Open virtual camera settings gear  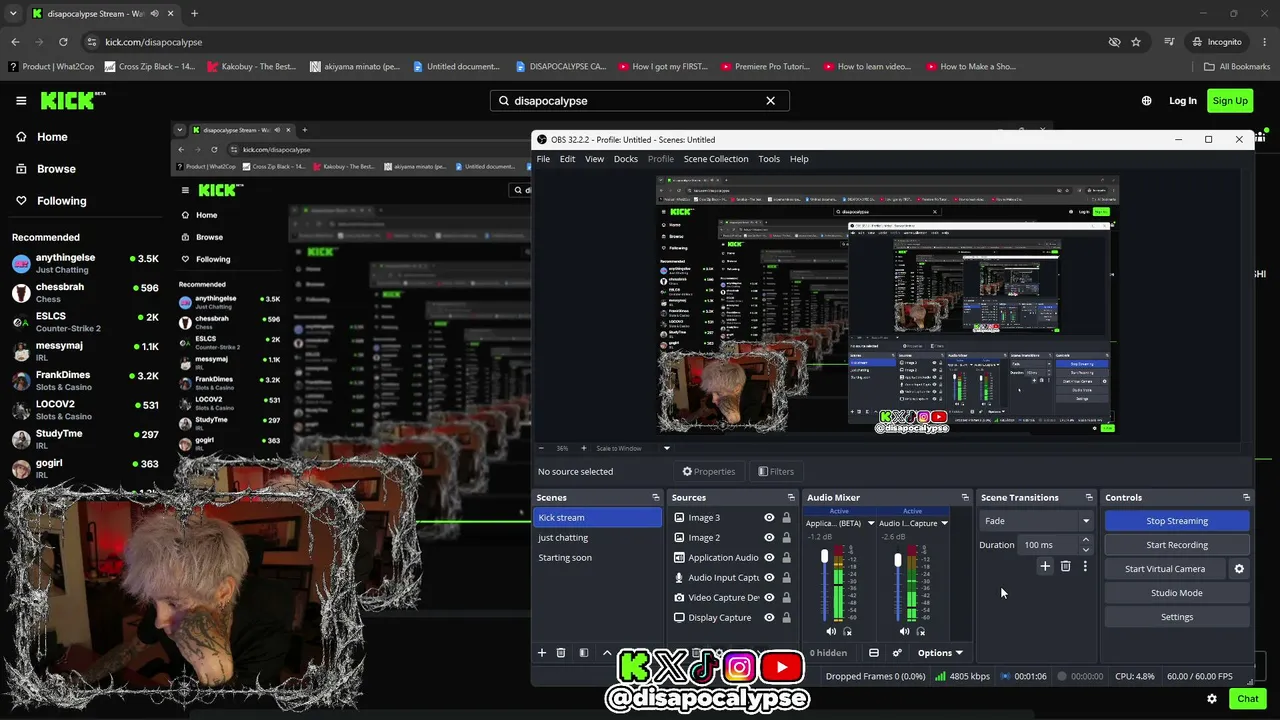coord(1239,569)
